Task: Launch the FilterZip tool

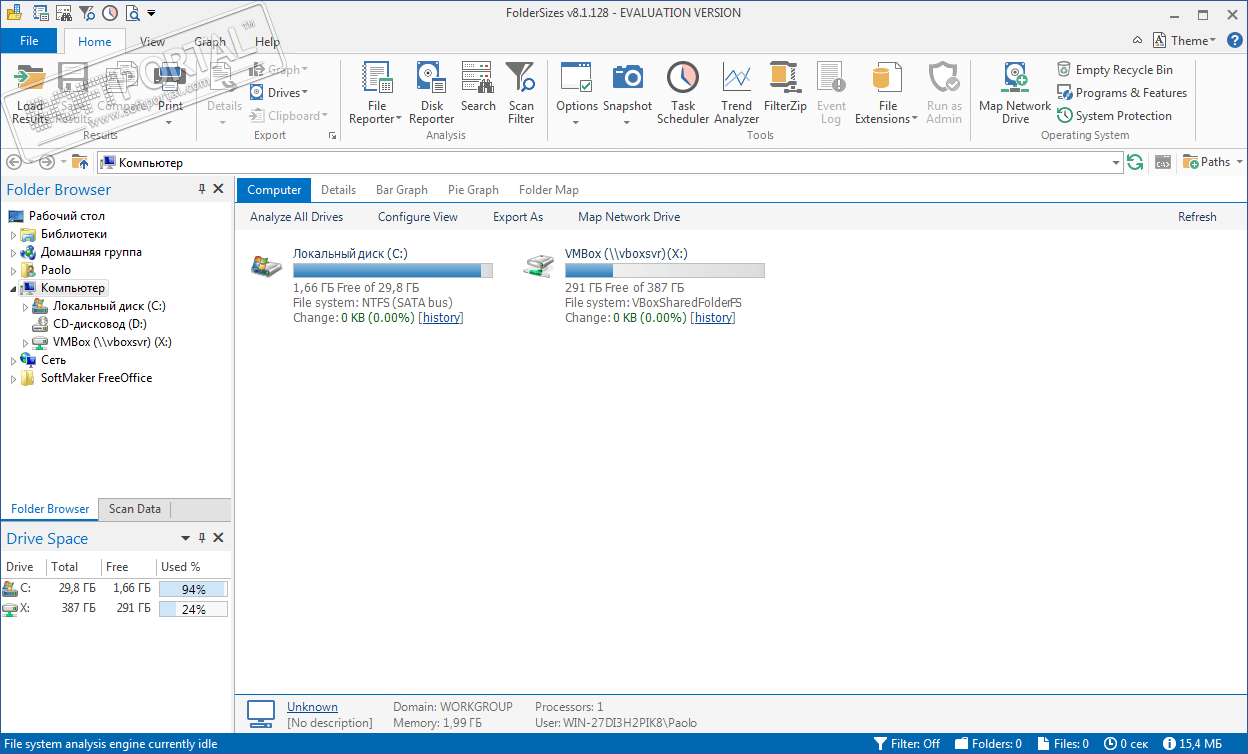Action: tap(785, 87)
